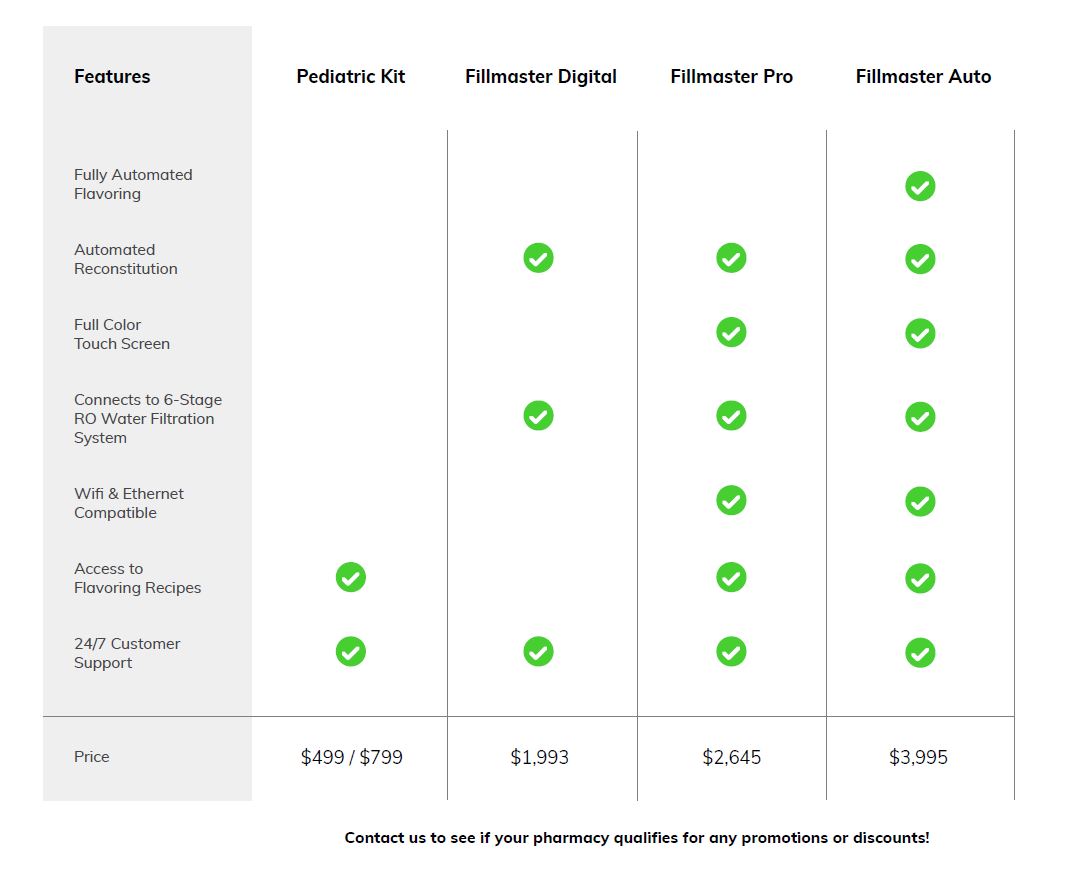Select the Fillmaster Digital column header
1070x882 pixels.
[540, 77]
